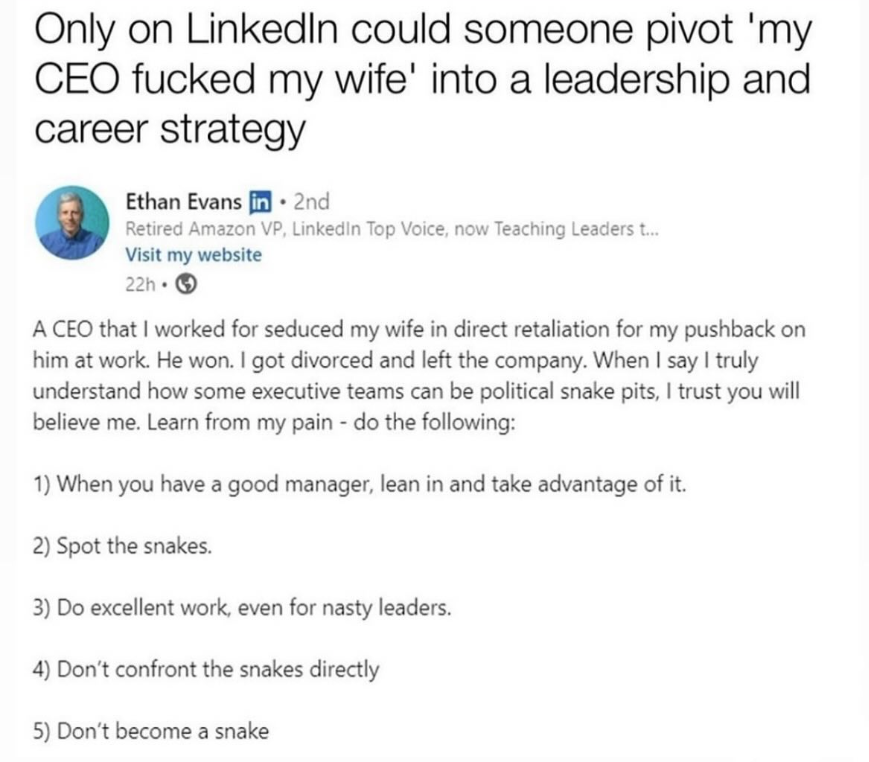Click Ethan Evans' profile photo

point(71,222)
